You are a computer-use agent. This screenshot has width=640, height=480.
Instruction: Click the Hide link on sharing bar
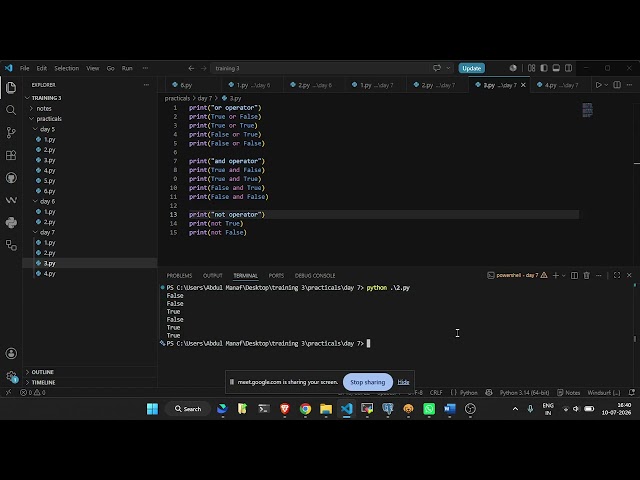(x=403, y=382)
